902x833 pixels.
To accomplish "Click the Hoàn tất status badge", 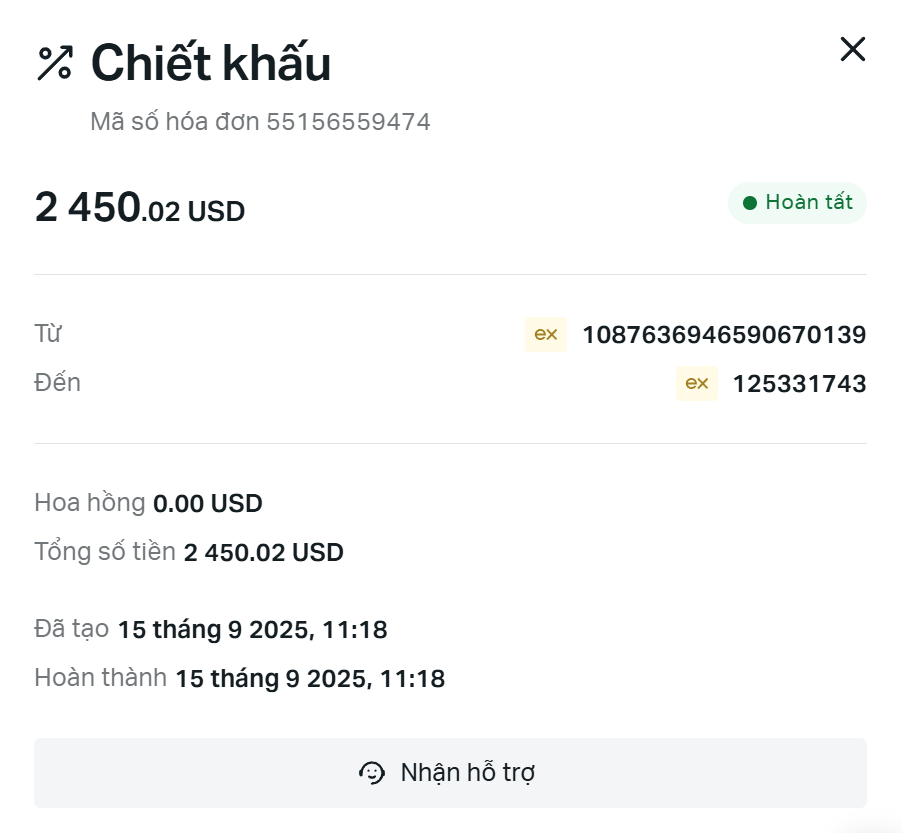I will (x=797, y=203).
